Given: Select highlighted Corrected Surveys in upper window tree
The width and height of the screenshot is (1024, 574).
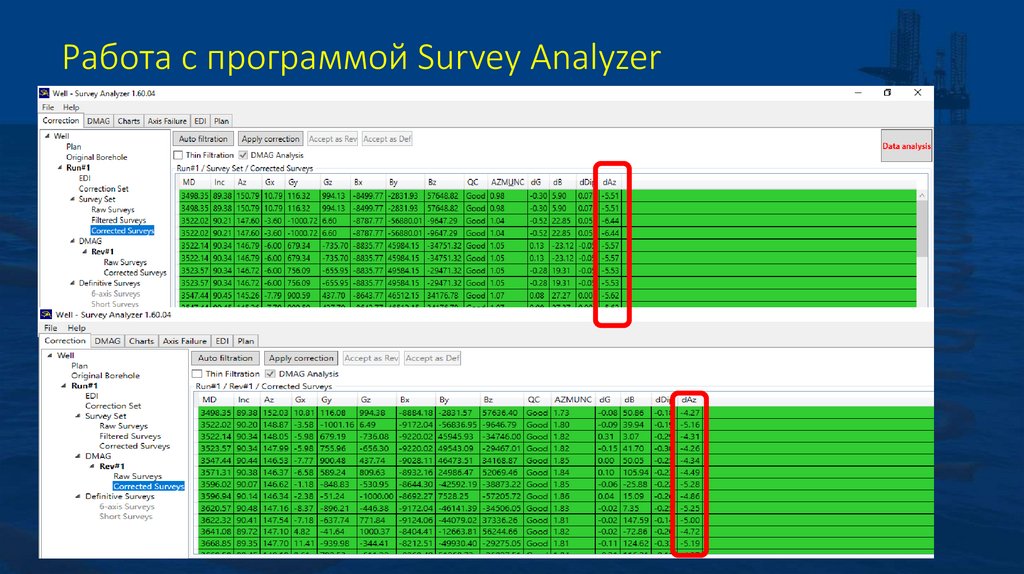Looking at the screenshot, I should (122, 231).
